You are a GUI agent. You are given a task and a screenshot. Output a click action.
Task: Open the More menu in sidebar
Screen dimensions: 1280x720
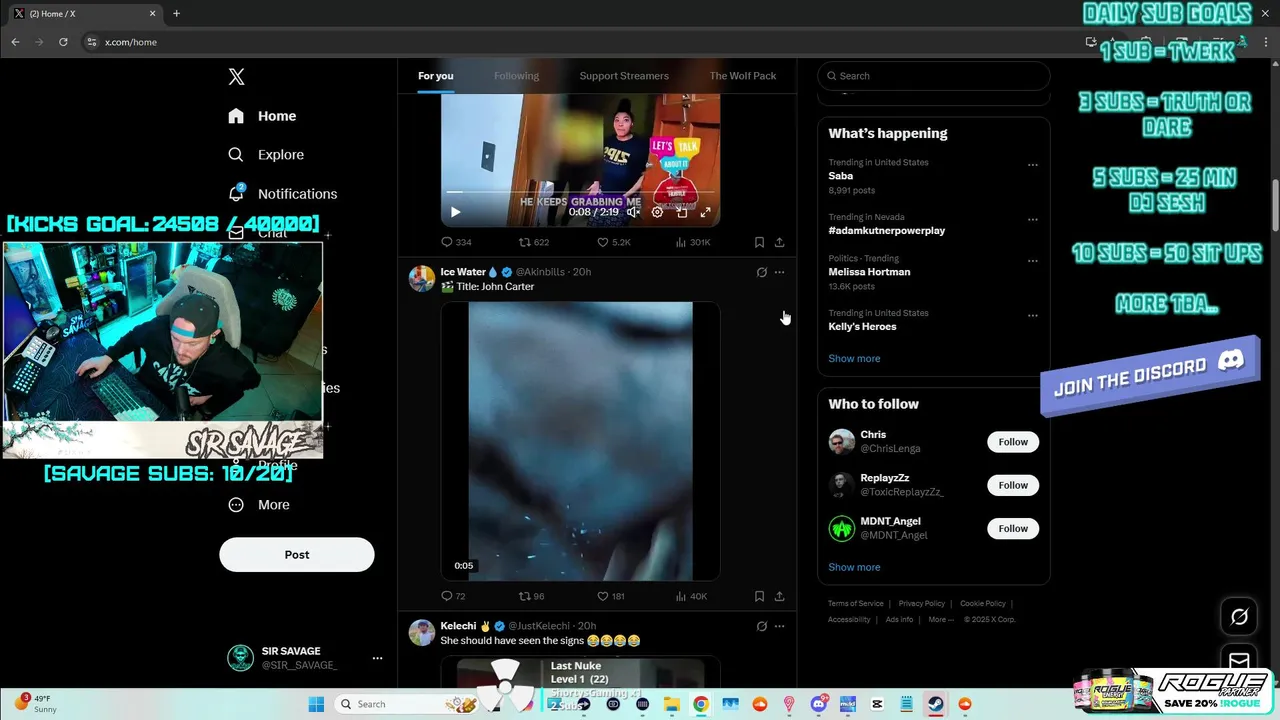259,505
